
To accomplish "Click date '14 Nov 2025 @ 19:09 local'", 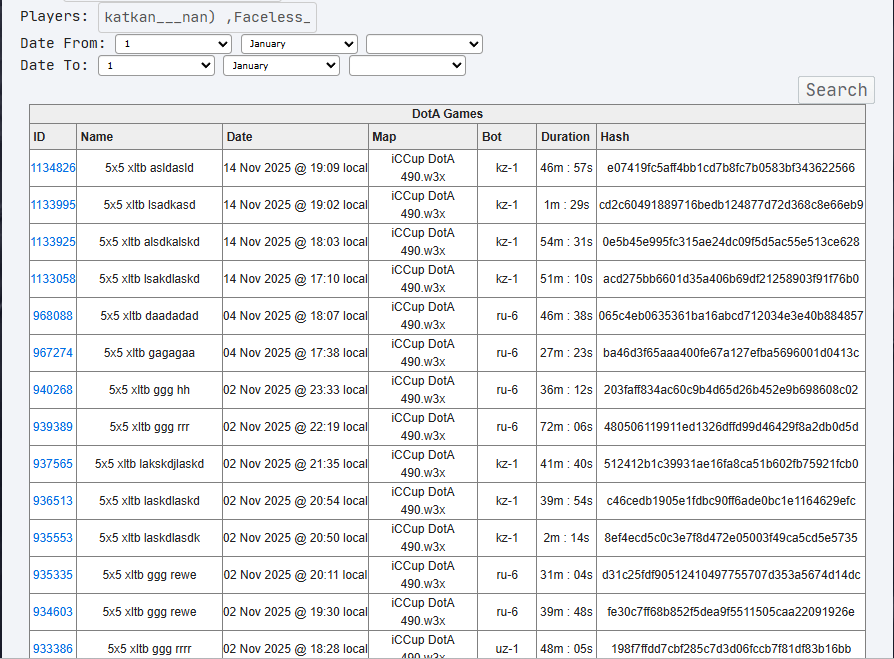I will (x=295, y=168).
